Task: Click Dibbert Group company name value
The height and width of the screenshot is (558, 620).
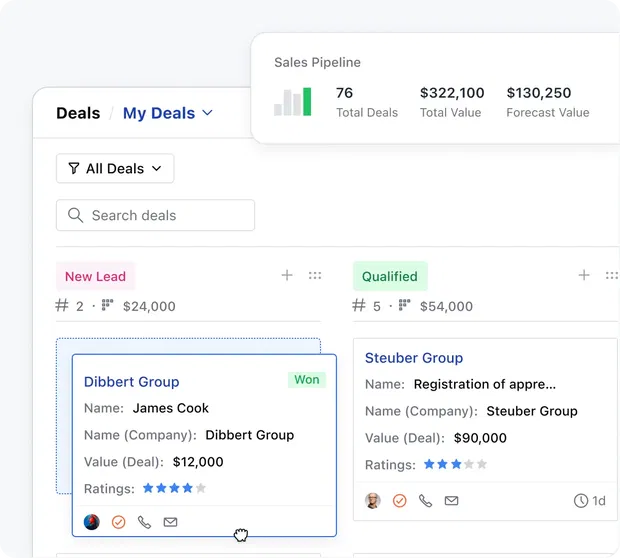Action: click(x=250, y=435)
